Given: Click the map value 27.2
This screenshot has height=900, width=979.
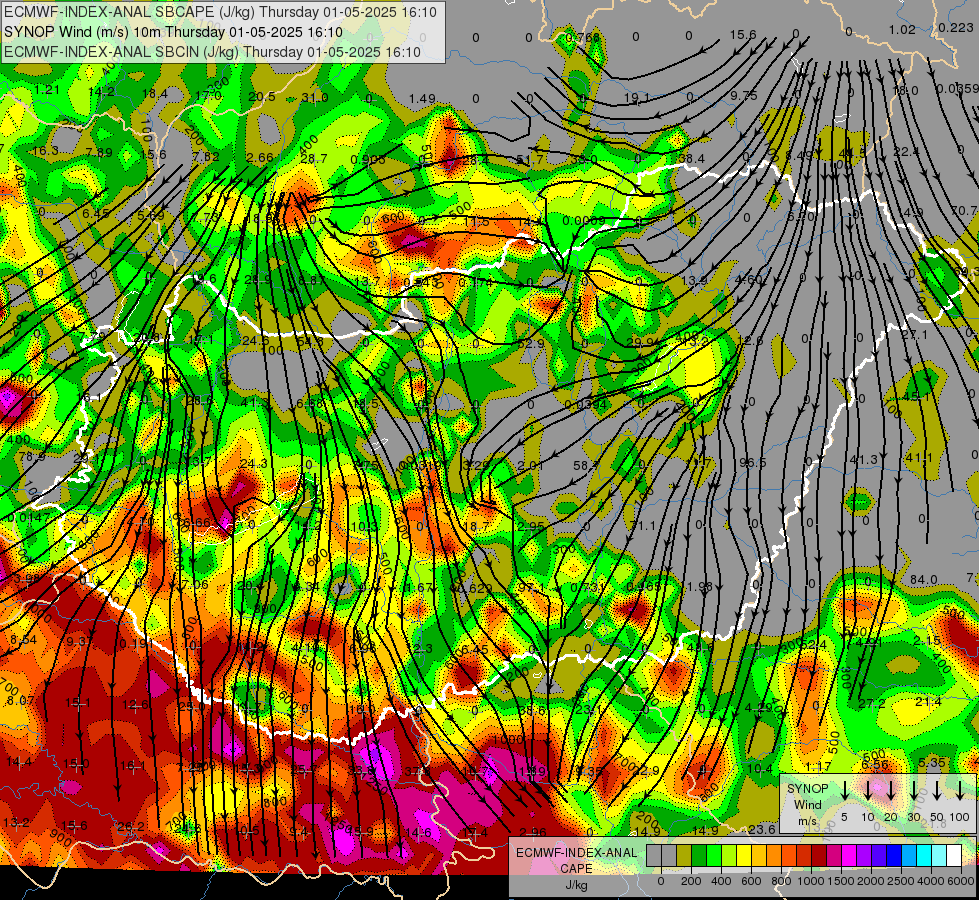Looking at the screenshot, I should pyautogui.click(x=872, y=703).
